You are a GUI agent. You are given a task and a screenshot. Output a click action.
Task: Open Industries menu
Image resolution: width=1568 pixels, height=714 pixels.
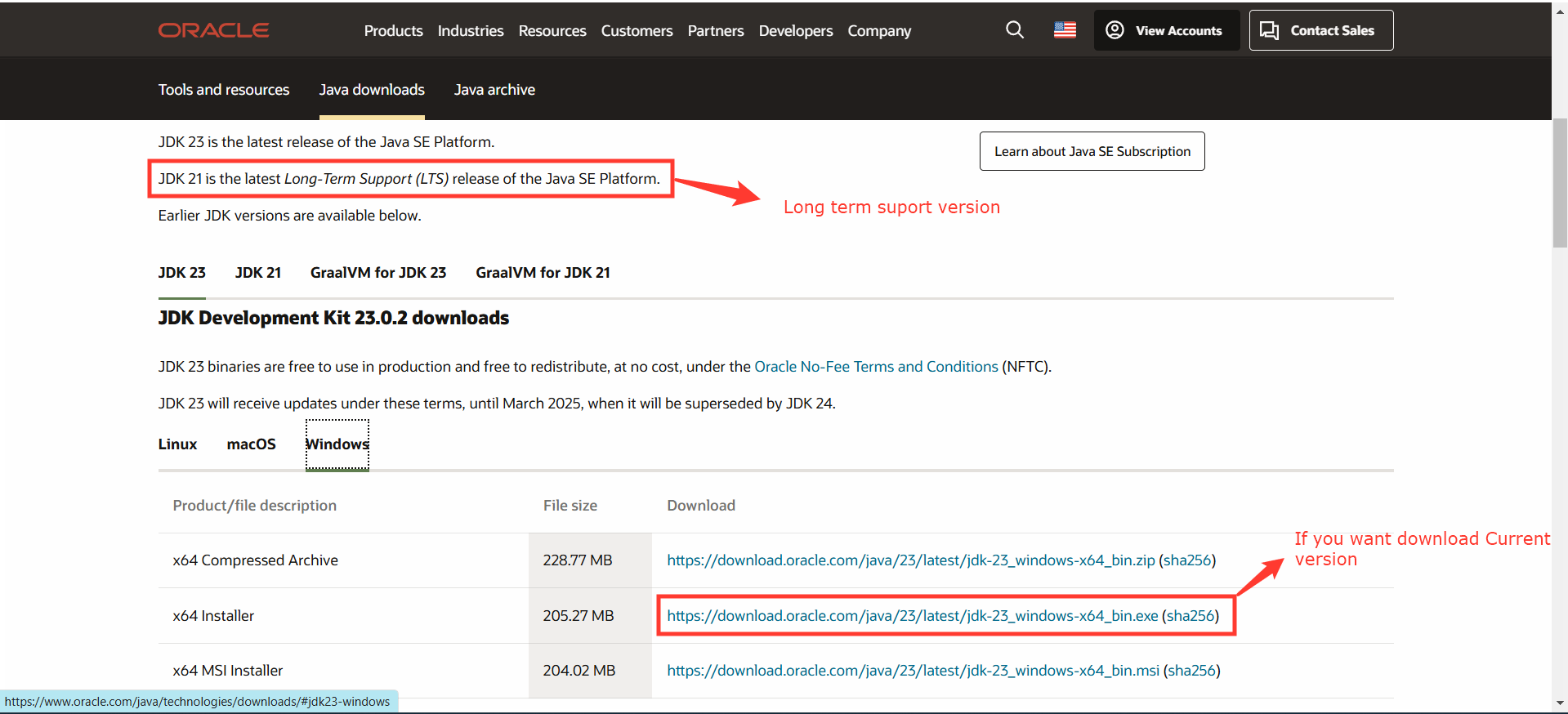[471, 31]
